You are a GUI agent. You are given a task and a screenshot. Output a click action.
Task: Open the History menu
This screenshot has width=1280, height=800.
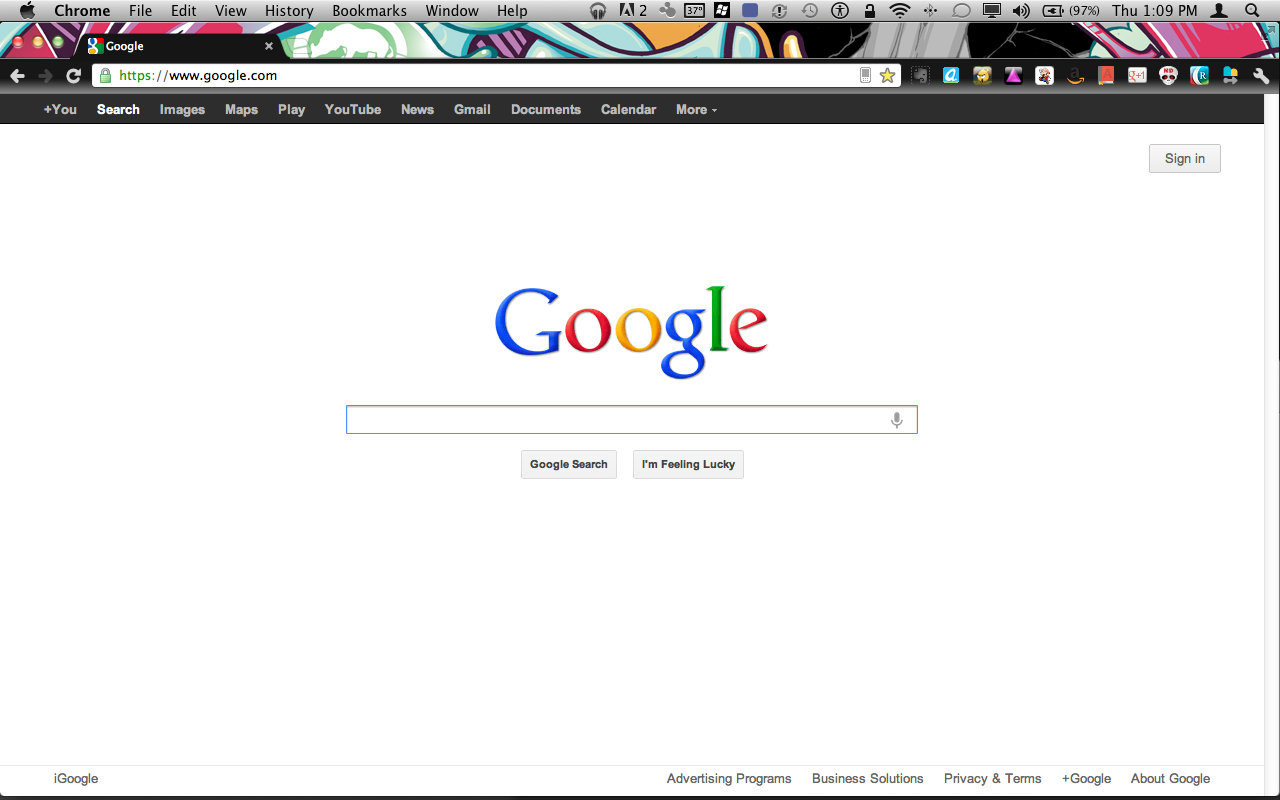coord(289,11)
